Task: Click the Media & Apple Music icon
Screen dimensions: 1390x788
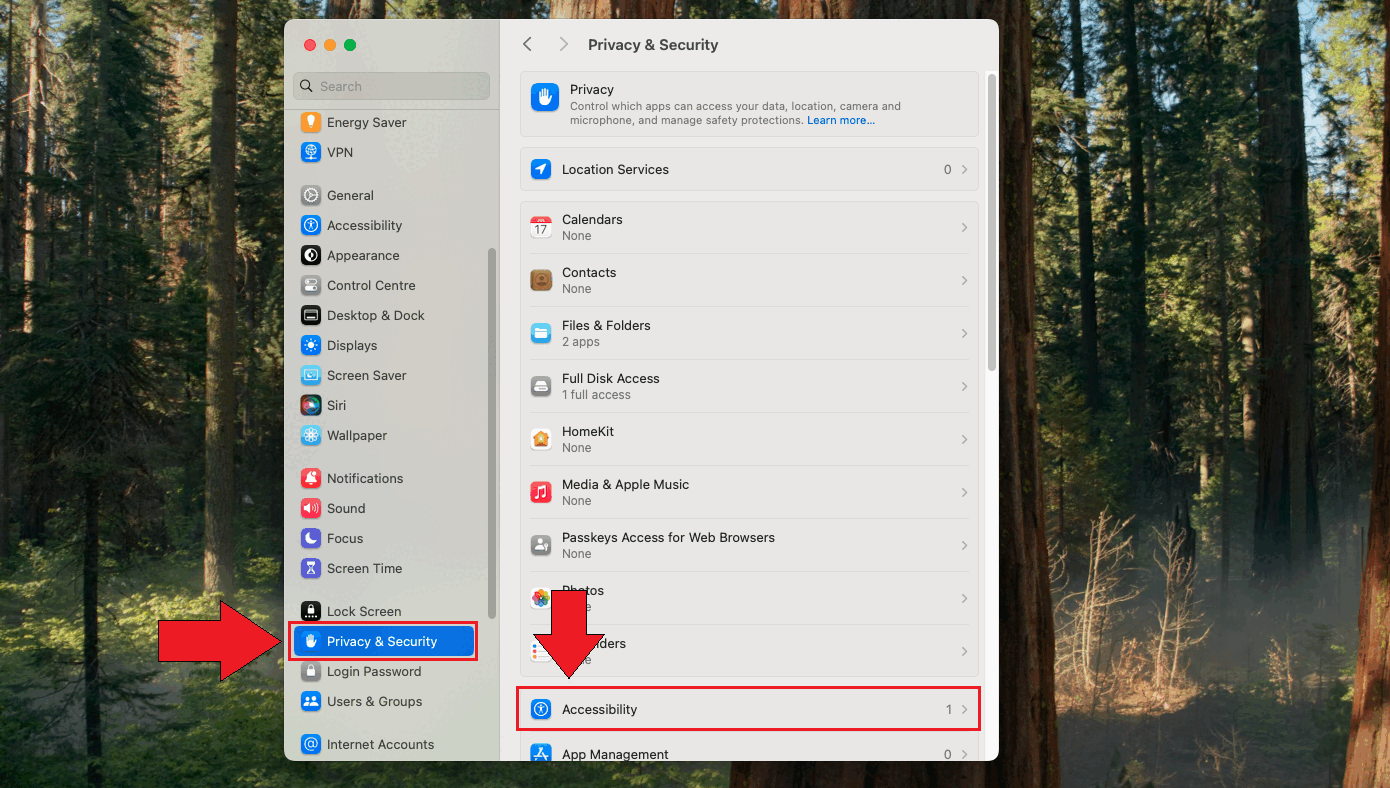Action: (541, 492)
